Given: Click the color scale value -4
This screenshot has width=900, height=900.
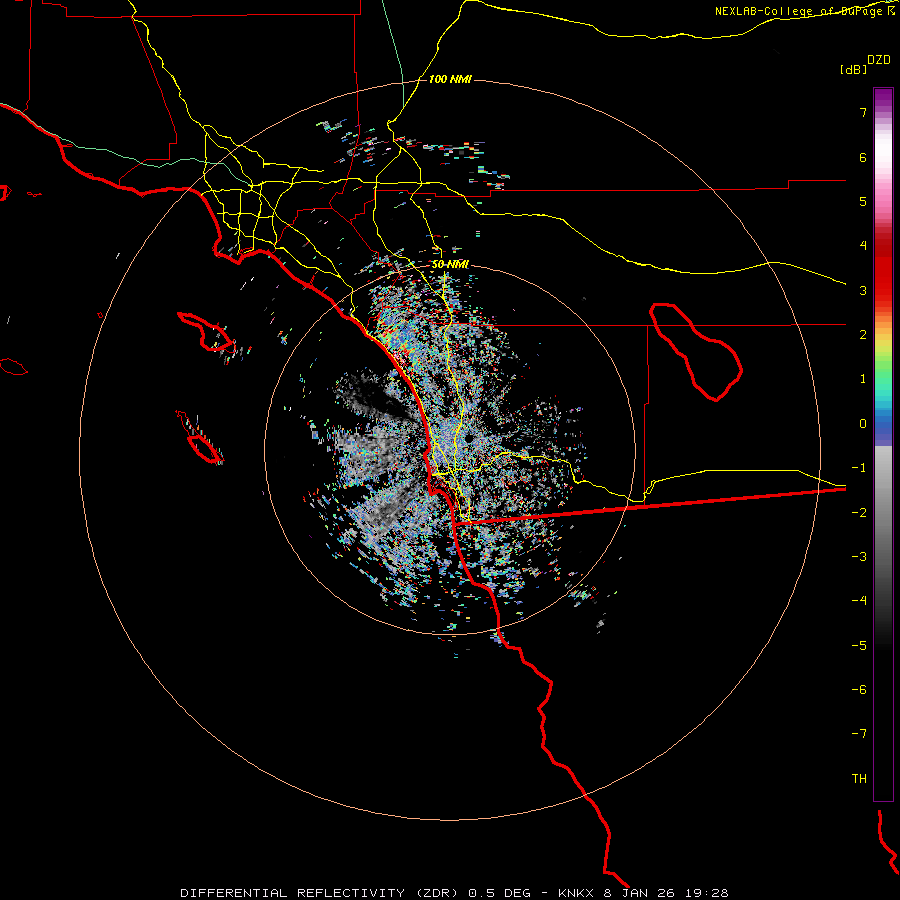Looking at the screenshot, I should 859,601.
